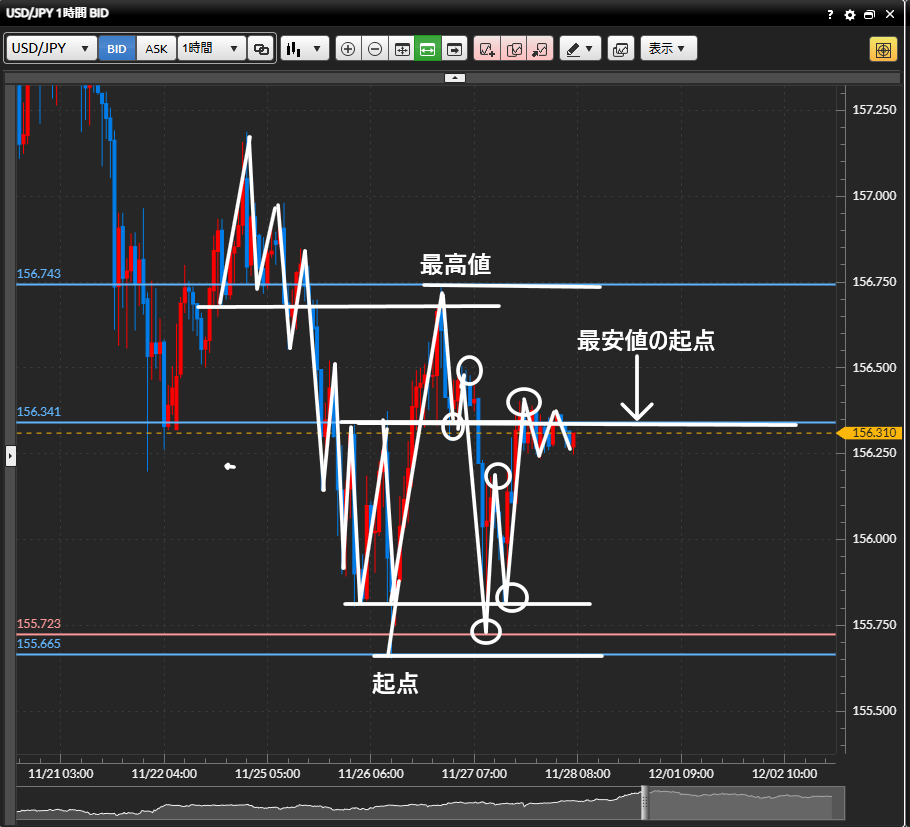
Task: Click the fit-chart-to-window icon
Action: (x=402, y=49)
